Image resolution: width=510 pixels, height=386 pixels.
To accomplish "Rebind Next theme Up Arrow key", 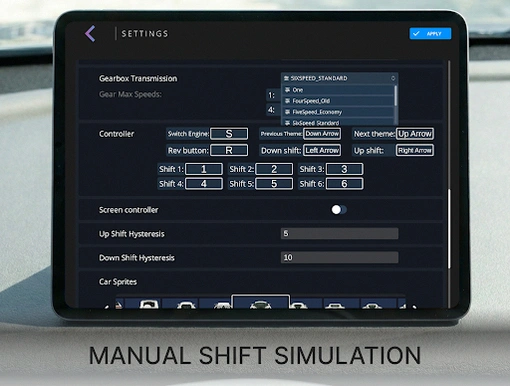I will (x=415, y=134).
